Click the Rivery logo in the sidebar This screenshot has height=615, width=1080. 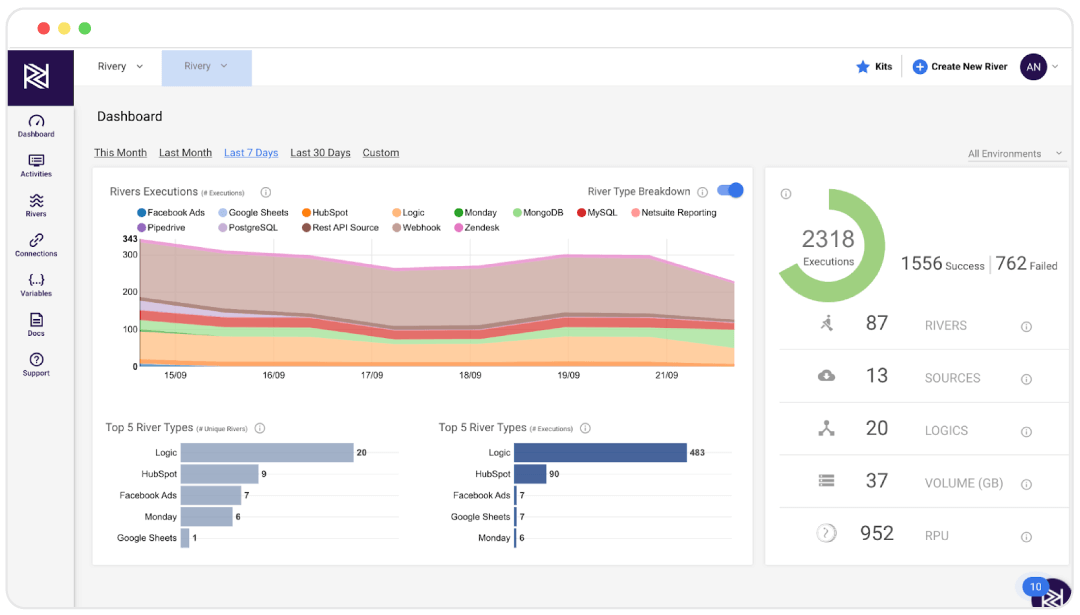coord(36,76)
